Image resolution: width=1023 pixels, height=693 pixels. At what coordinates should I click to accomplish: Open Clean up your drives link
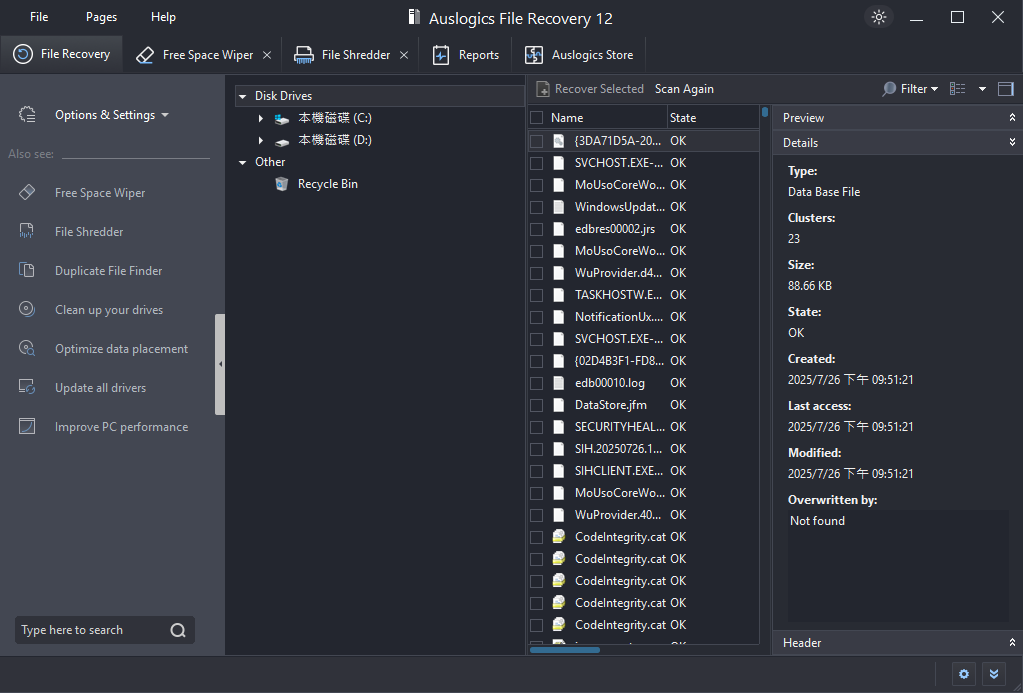[x=109, y=309]
